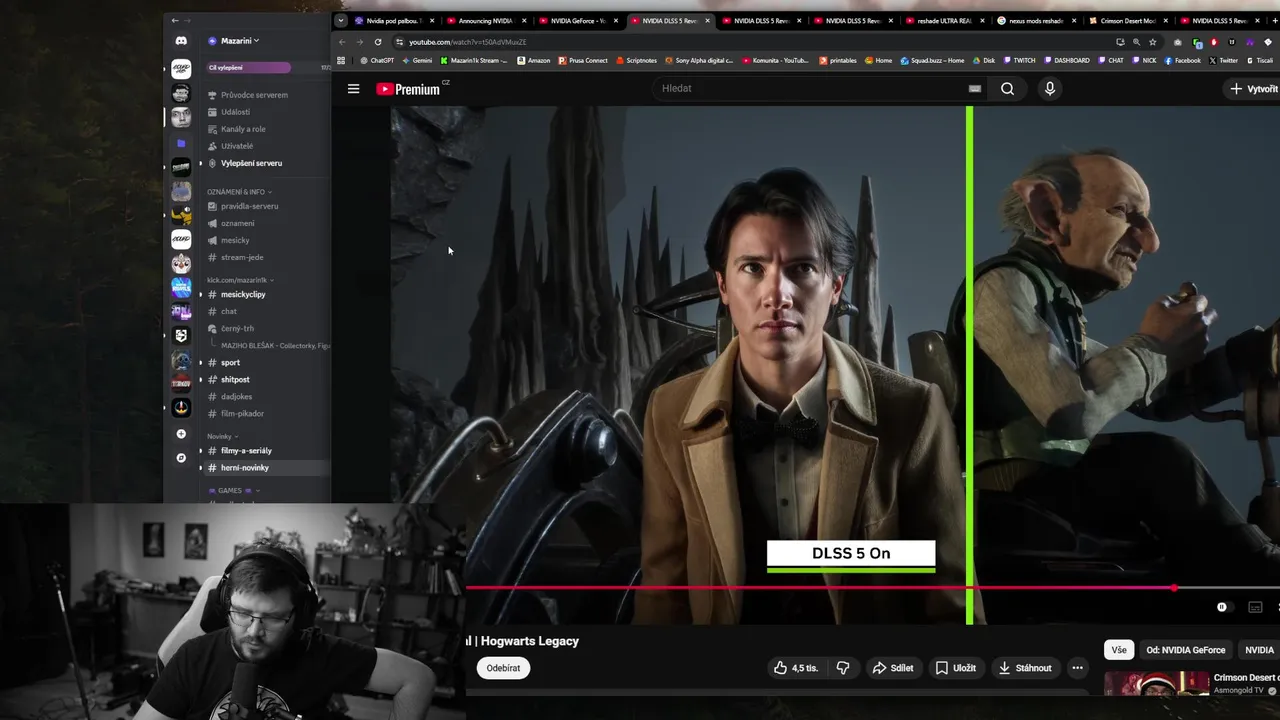This screenshot has height=720, width=1280.
Task: Switch to the Announcing NVIDIA browser tab
Action: pyautogui.click(x=486, y=20)
